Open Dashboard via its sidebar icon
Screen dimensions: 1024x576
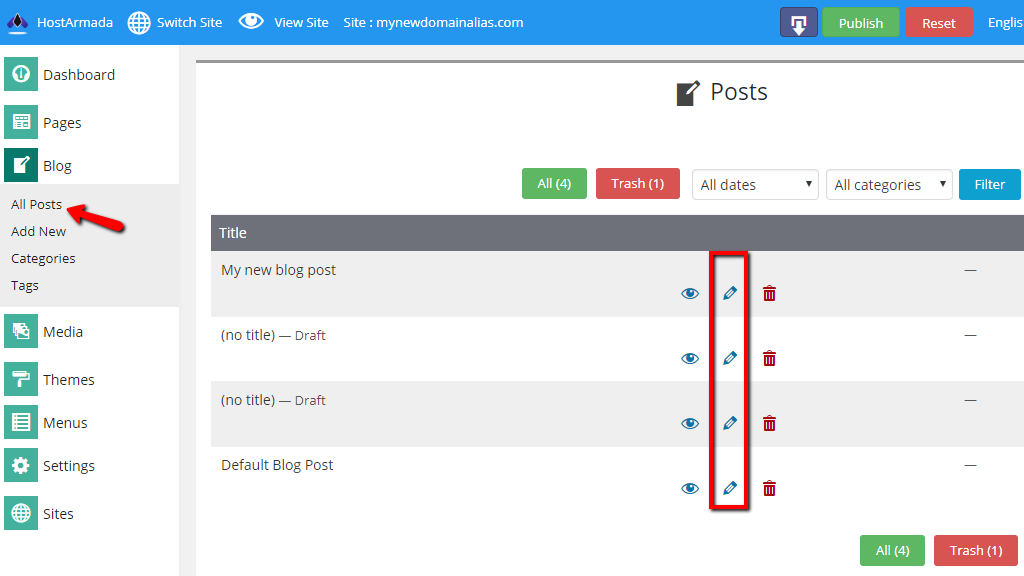[21, 74]
